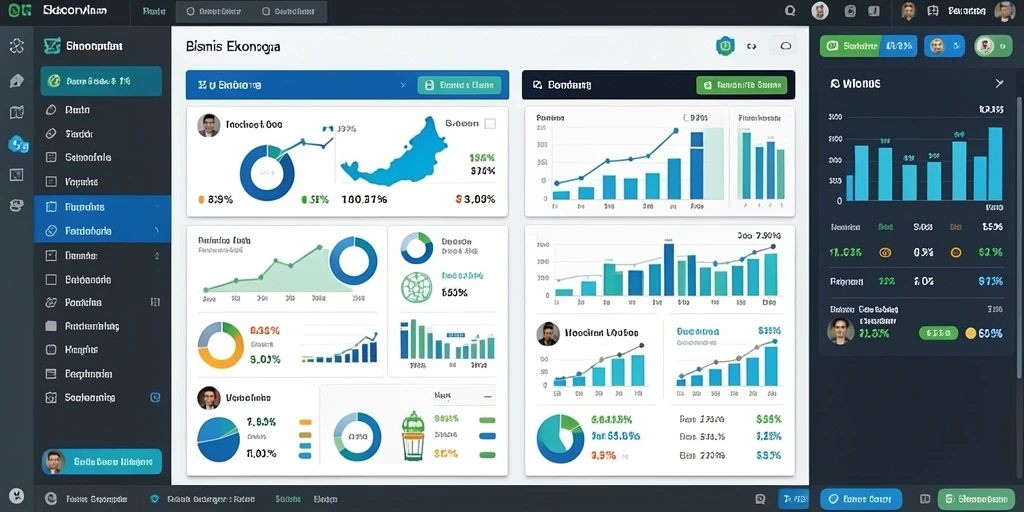Click the vertical scrollbar on right panel

(x=1019, y=235)
